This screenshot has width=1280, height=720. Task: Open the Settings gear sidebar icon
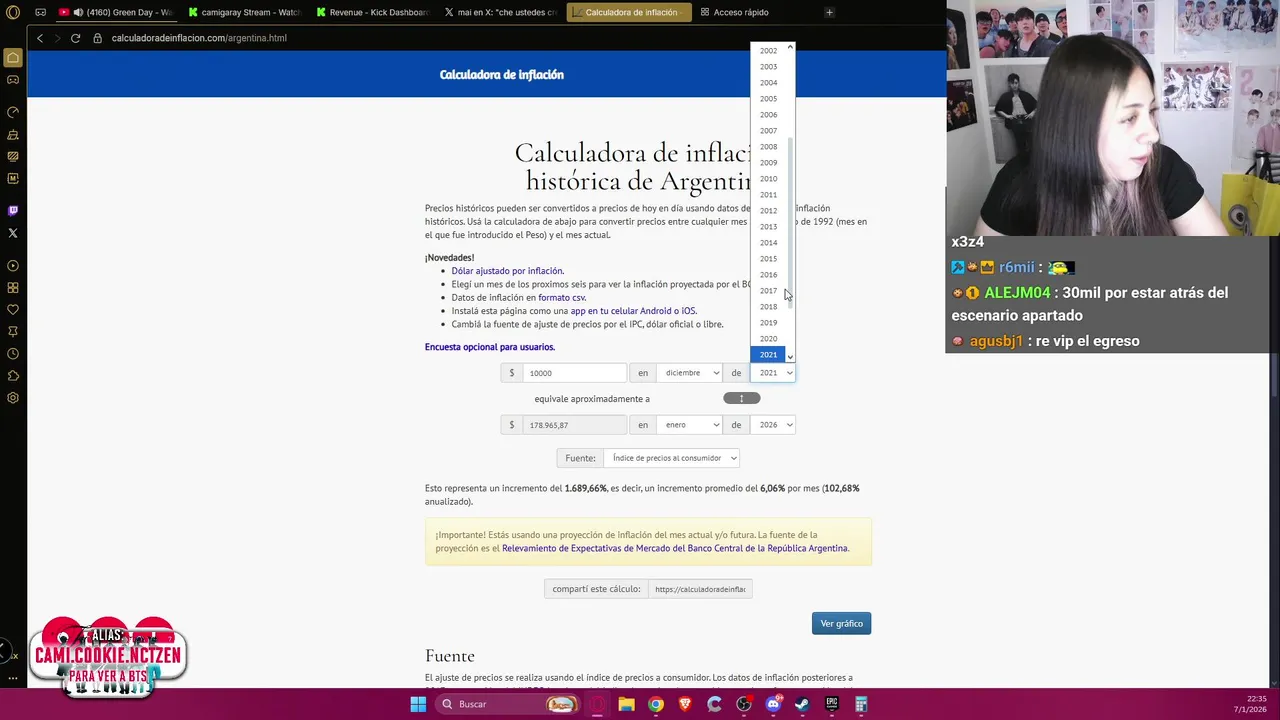(13, 398)
